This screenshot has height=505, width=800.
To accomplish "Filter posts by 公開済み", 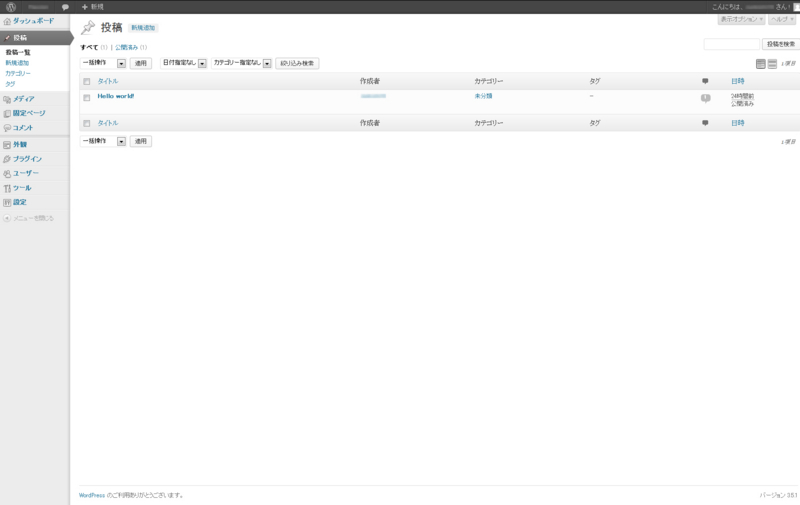I will (x=126, y=47).
